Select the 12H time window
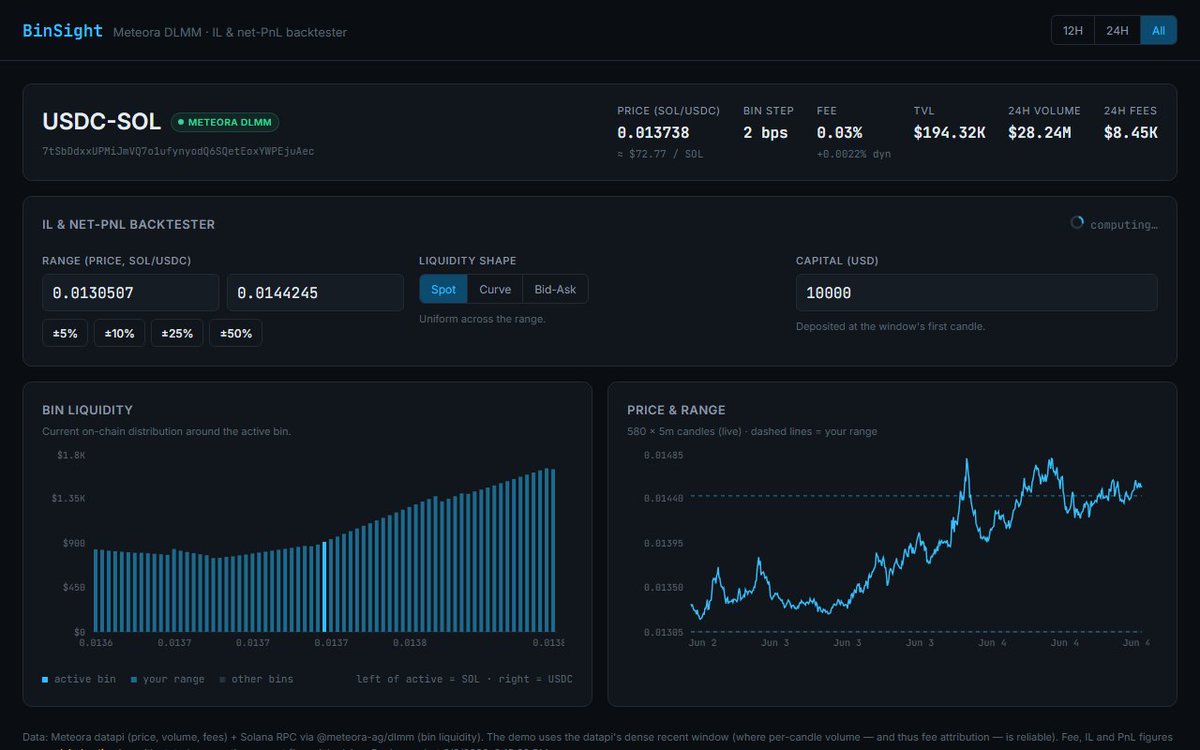This screenshot has height=750, width=1200. click(x=1073, y=30)
